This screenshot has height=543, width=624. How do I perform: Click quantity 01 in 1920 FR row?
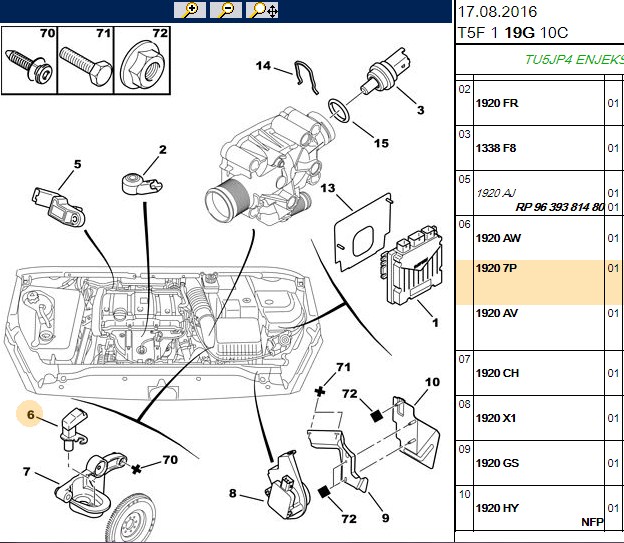[613, 103]
